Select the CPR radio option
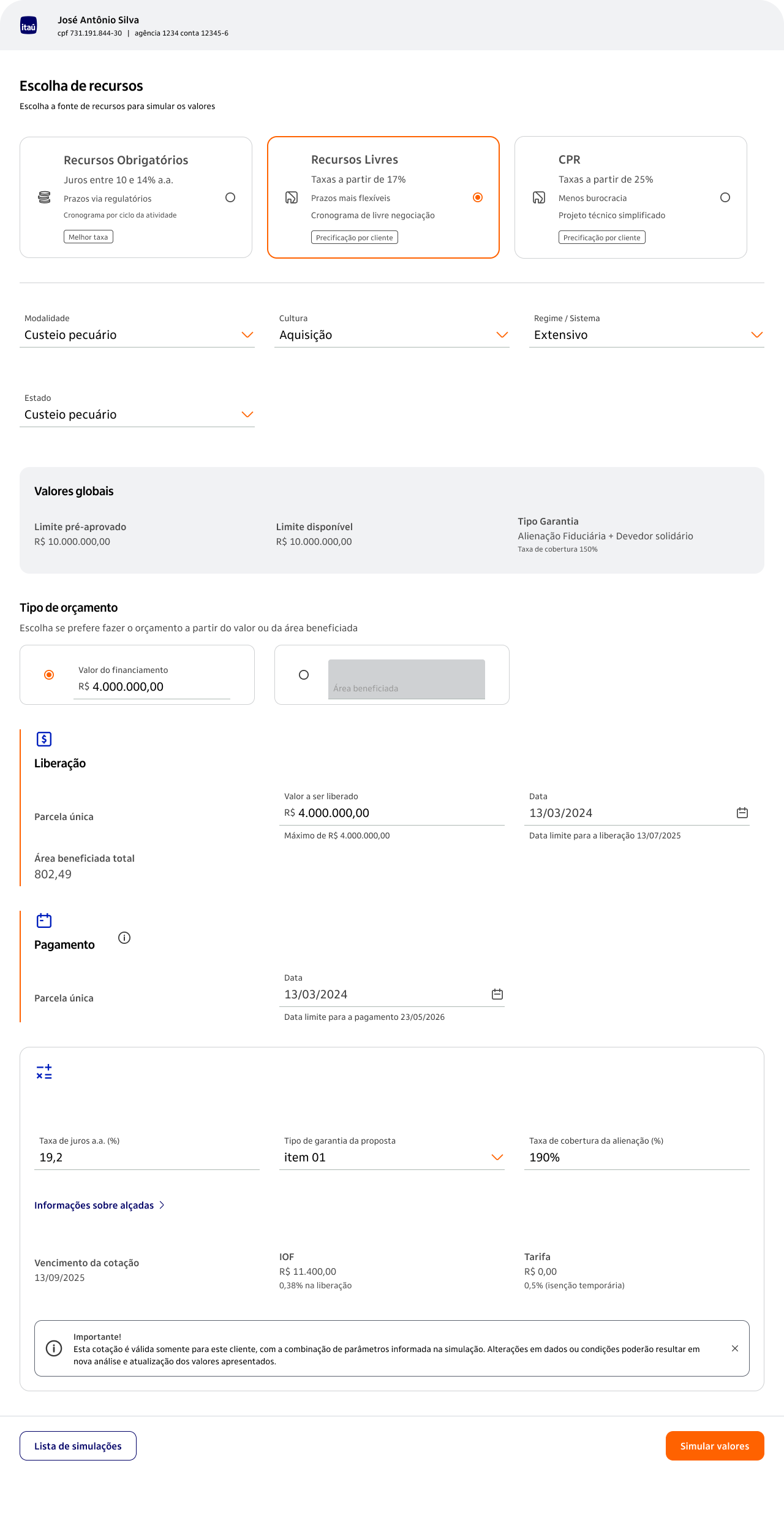This screenshot has width=784, height=1531. (725, 197)
